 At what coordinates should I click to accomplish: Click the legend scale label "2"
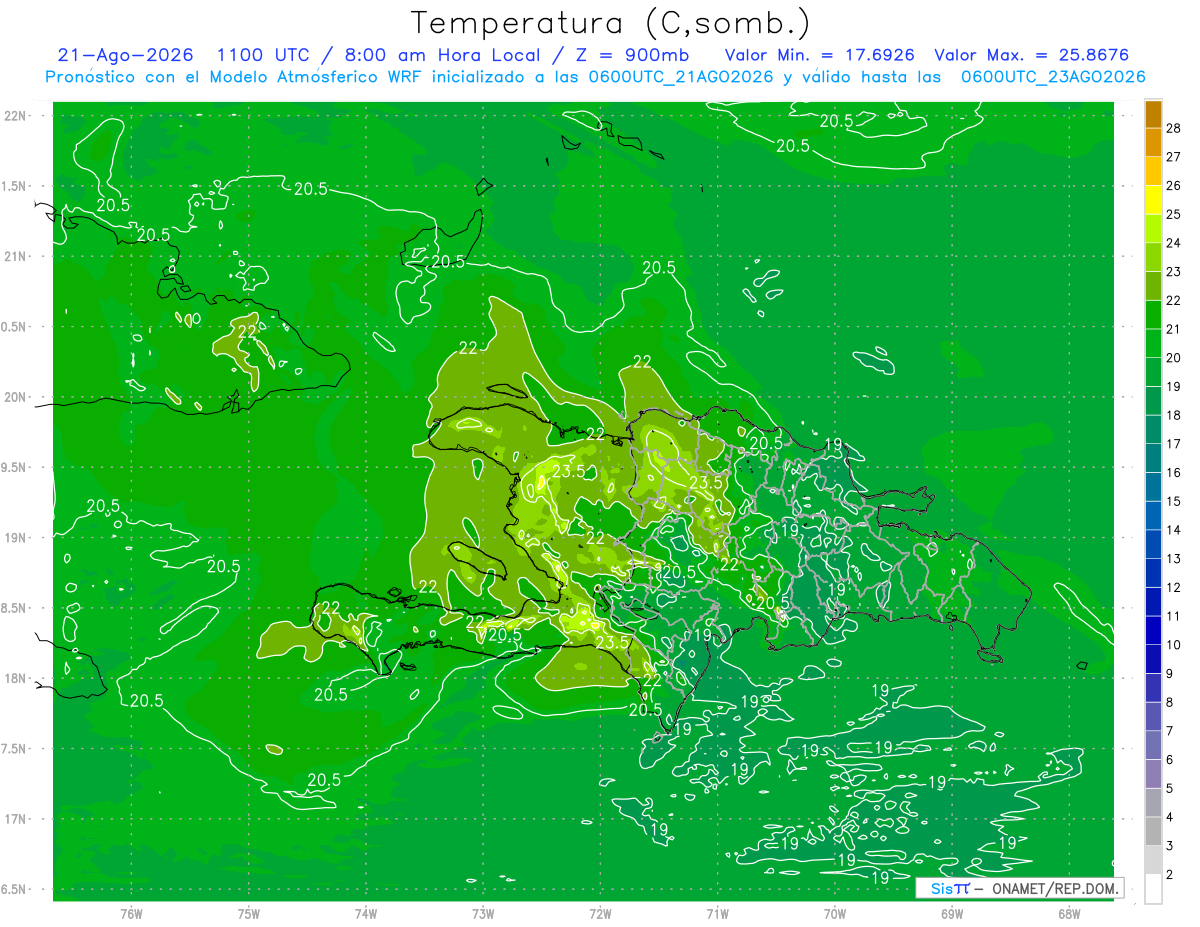click(1171, 875)
